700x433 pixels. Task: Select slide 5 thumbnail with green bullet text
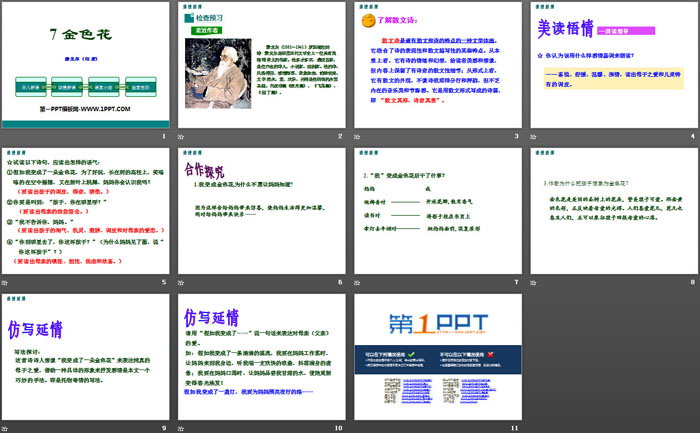point(86,208)
